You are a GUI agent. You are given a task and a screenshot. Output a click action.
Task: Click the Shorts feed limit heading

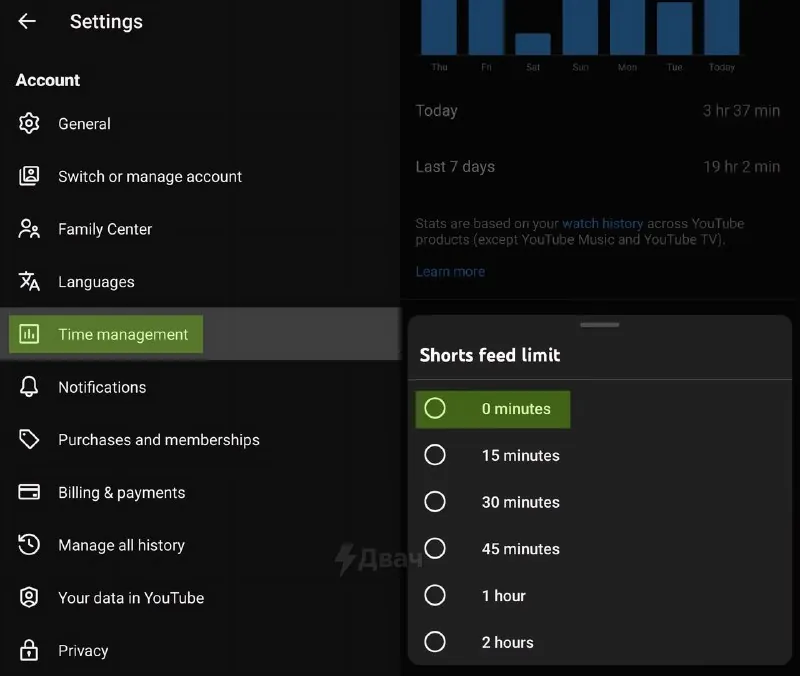point(490,355)
